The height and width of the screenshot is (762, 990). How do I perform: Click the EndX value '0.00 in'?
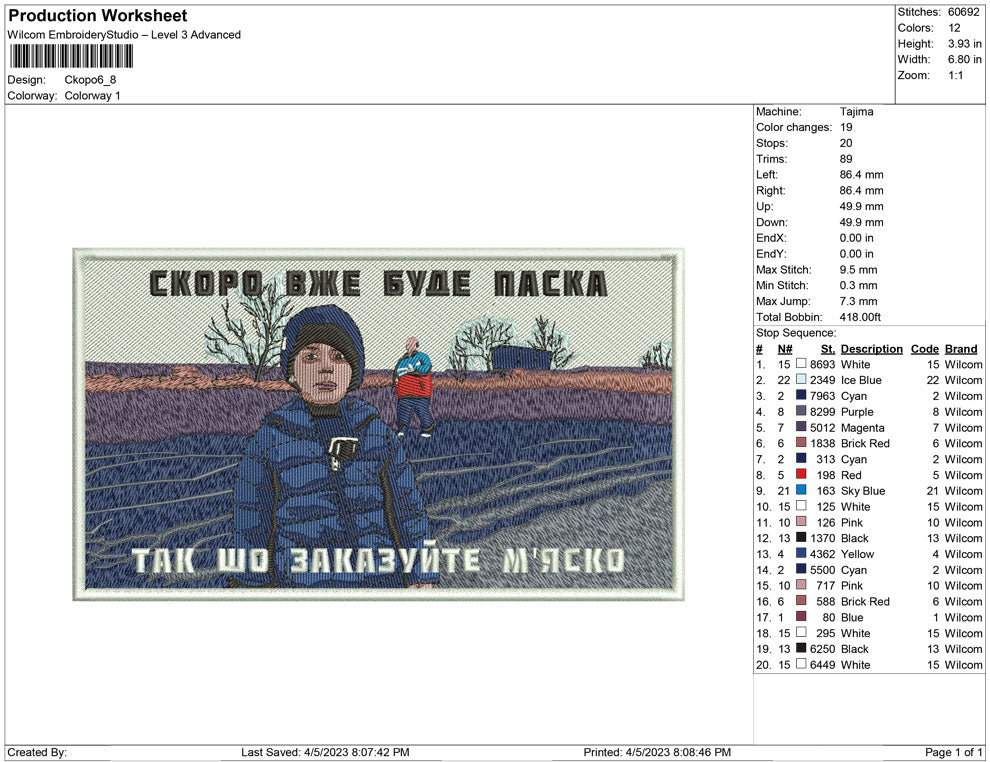(x=857, y=238)
